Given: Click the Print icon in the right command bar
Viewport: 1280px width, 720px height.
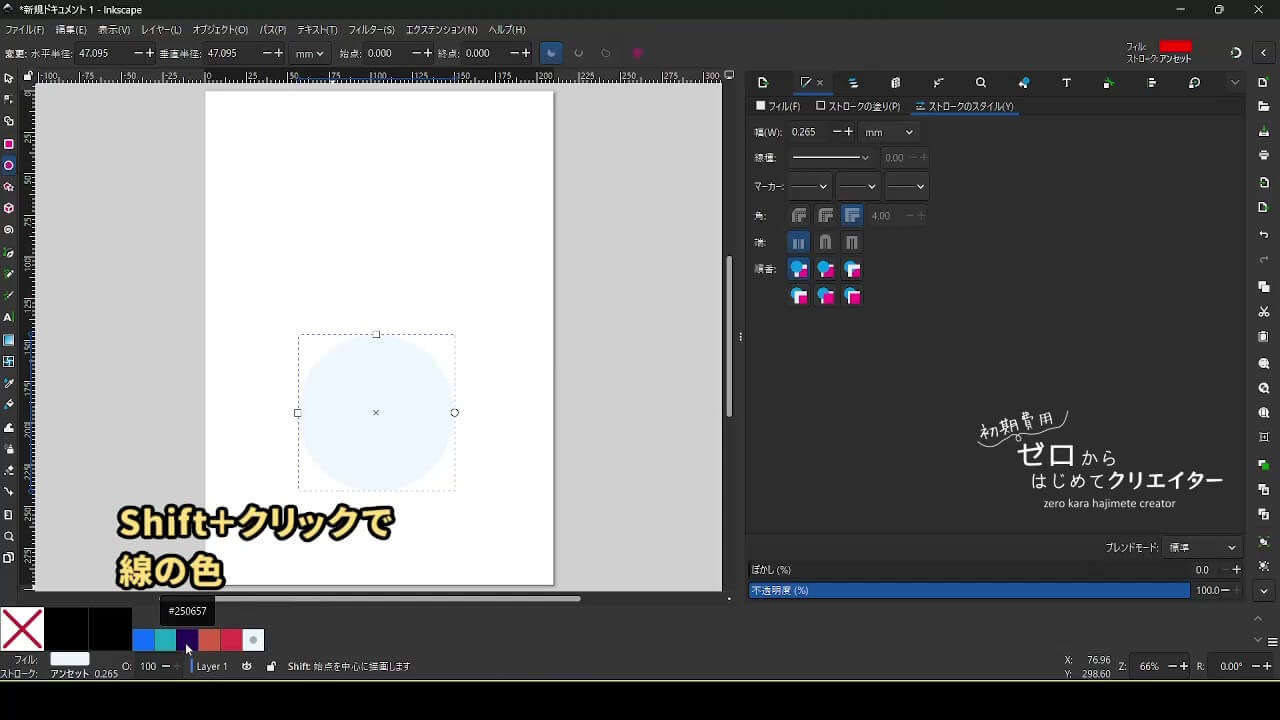Looking at the screenshot, I should pyautogui.click(x=1264, y=155).
